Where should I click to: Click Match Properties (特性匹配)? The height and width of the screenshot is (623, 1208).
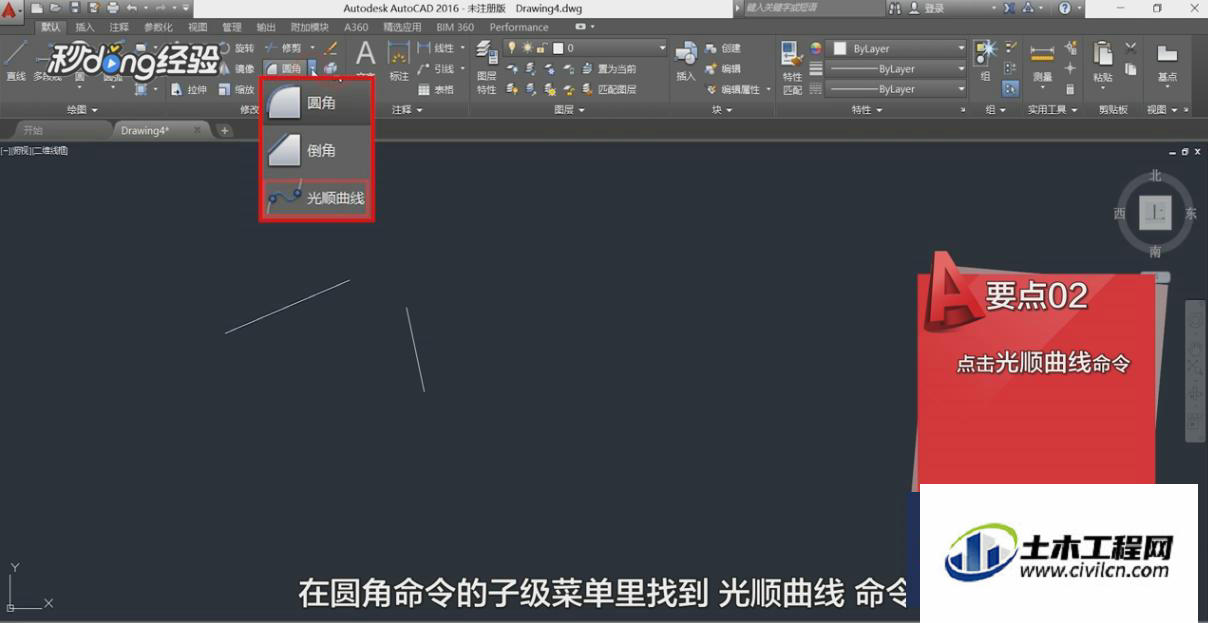[x=792, y=68]
